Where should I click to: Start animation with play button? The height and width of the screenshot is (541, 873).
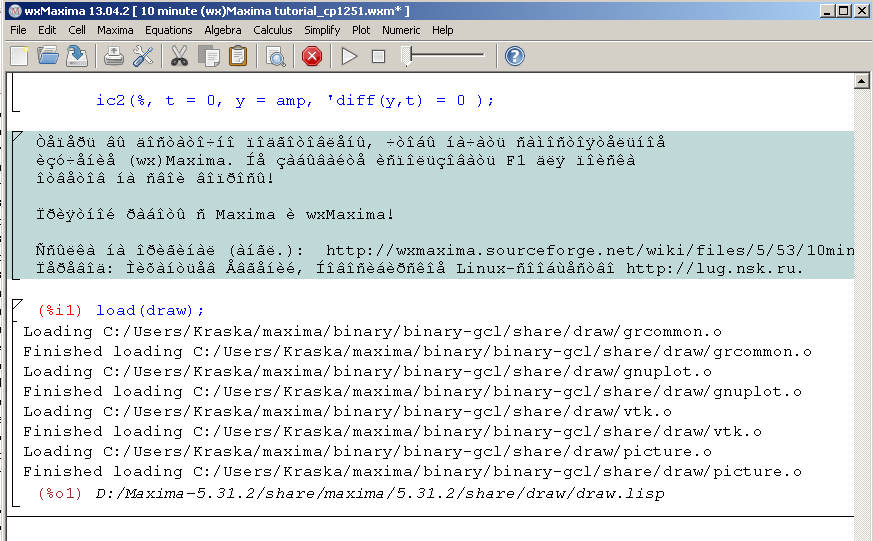click(349, 56)
